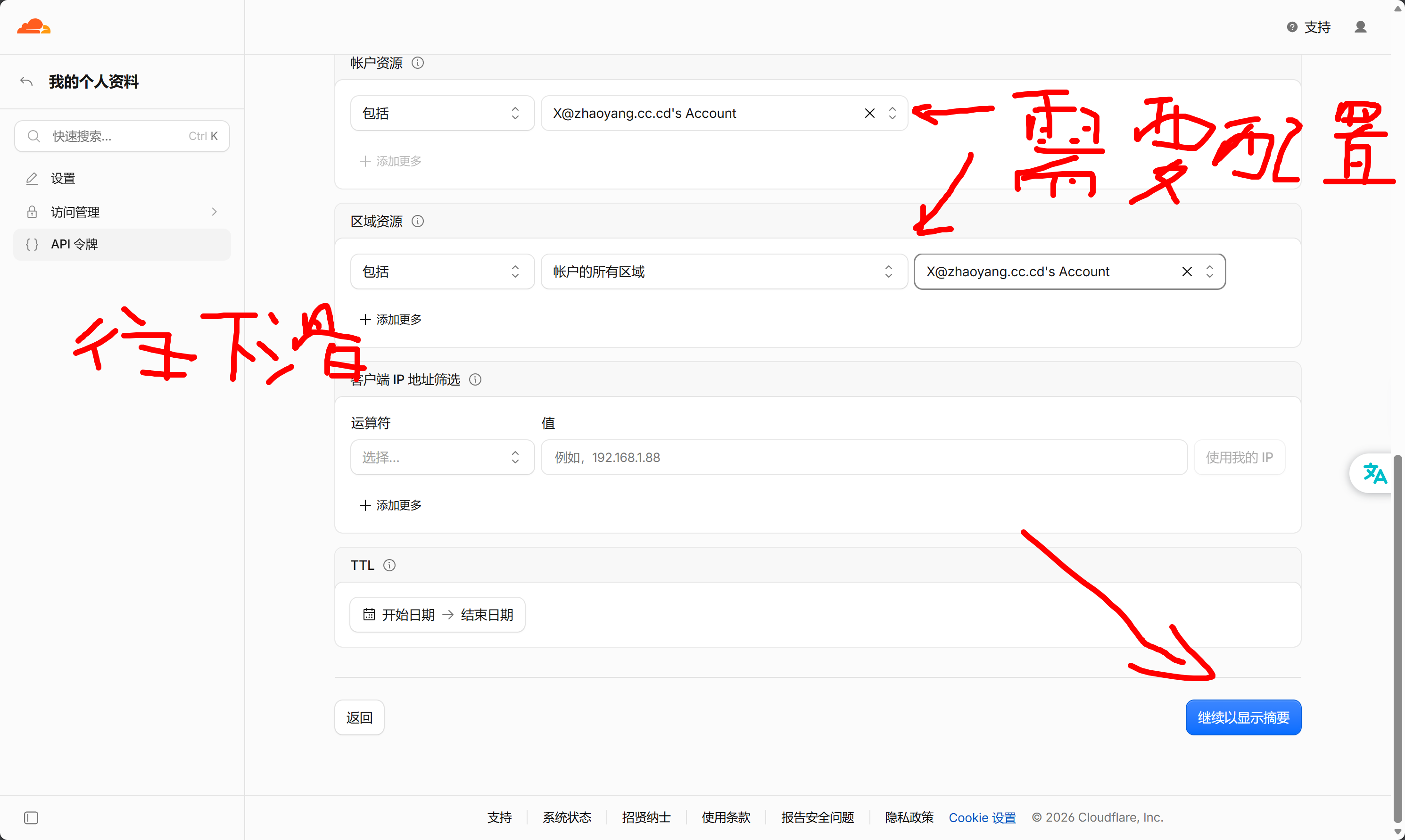
Task: Click the floating translate icon
Action: tap(1374, 473)
